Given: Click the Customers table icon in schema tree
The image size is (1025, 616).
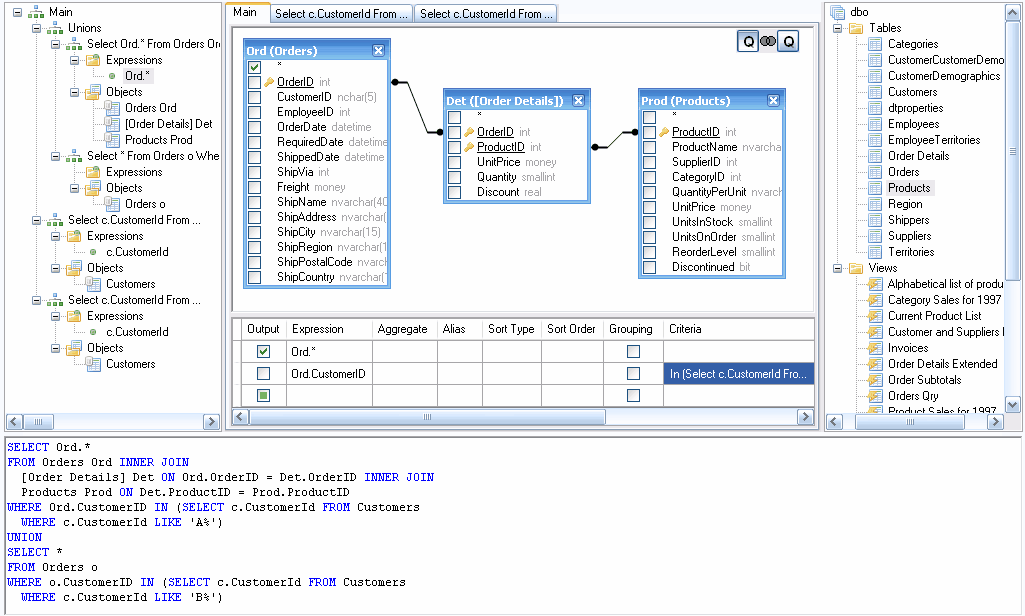Looking at the screenshot, I should (875, 91).
